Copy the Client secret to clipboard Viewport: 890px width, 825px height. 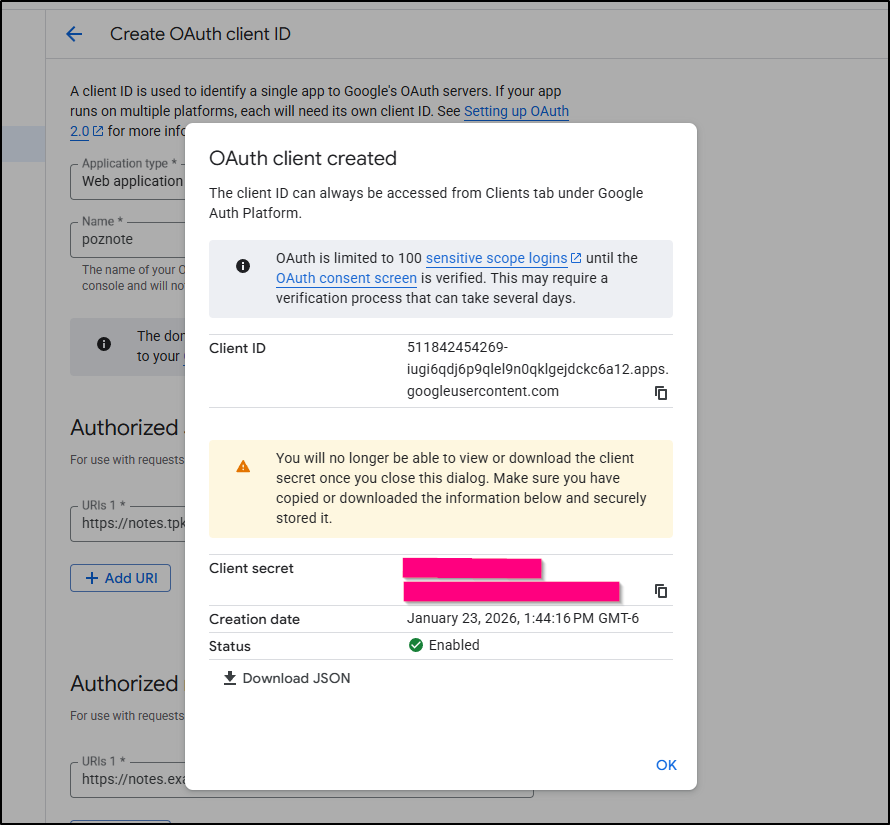pyautogui.click(x=660, y=591)
